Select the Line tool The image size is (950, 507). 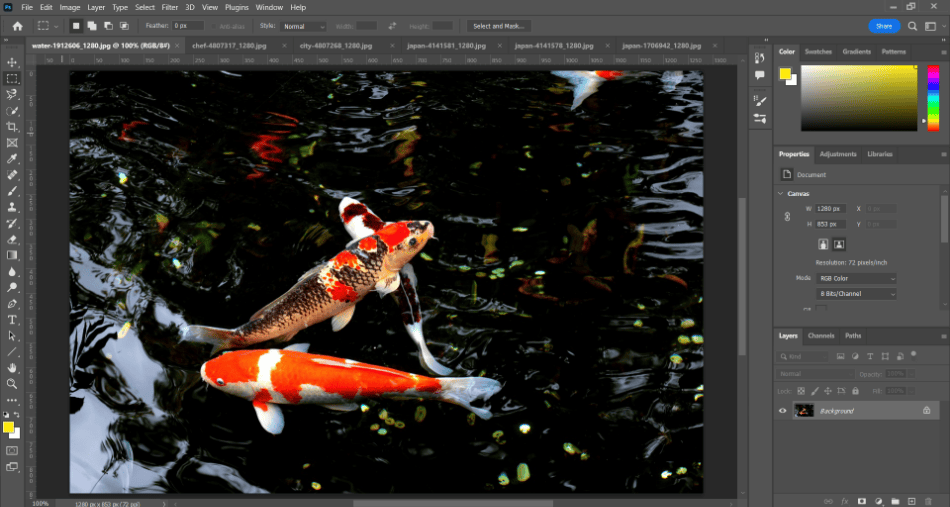point(12,351)
